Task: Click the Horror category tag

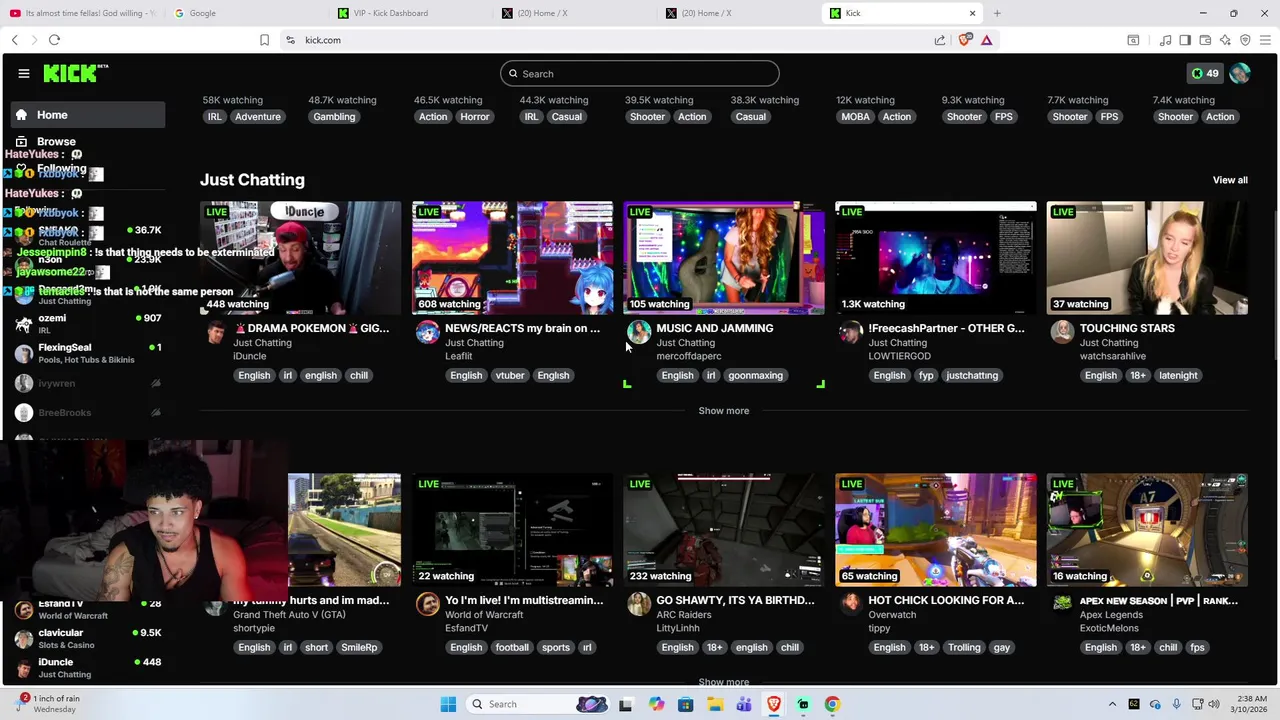Action: [475, 117]
